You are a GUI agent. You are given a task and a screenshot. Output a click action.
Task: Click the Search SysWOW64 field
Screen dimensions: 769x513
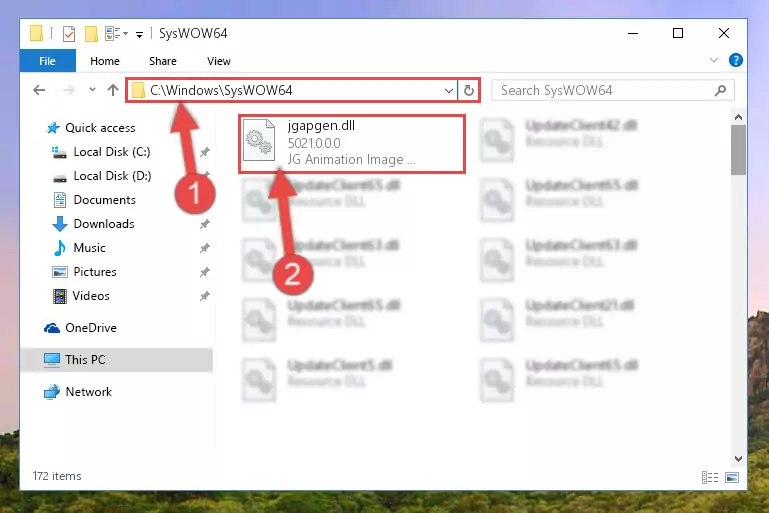coord(613,90)
